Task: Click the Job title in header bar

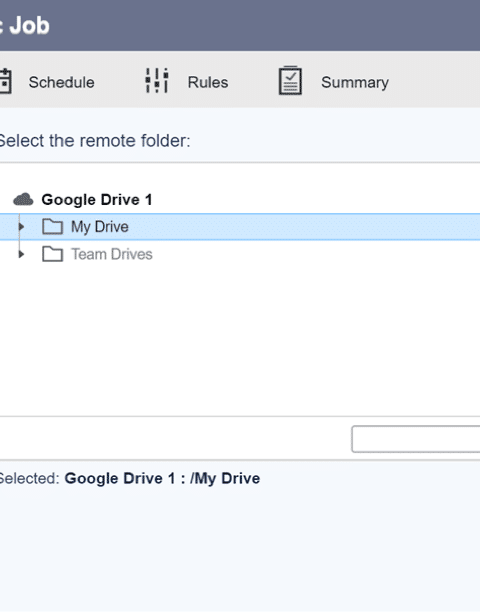Action: (29, 26)
